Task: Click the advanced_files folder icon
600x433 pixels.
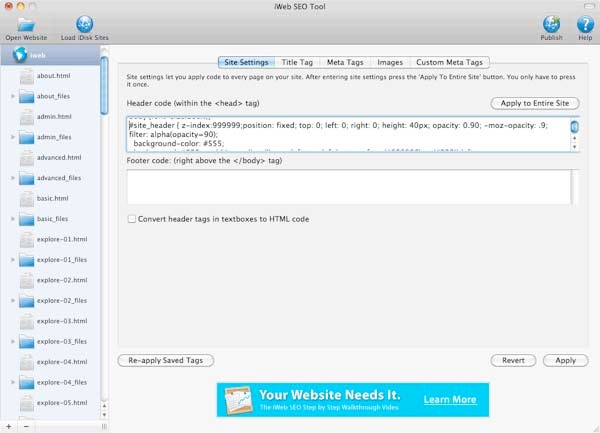Action: [x=27, y=178]
